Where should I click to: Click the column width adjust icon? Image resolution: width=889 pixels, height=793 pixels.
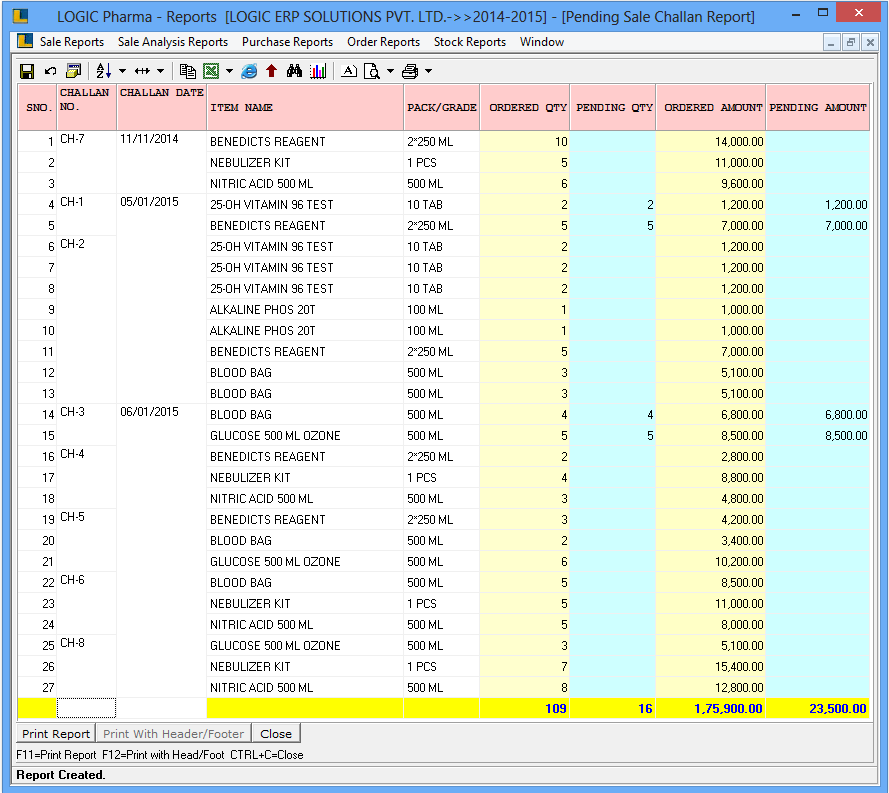(142, 71)
